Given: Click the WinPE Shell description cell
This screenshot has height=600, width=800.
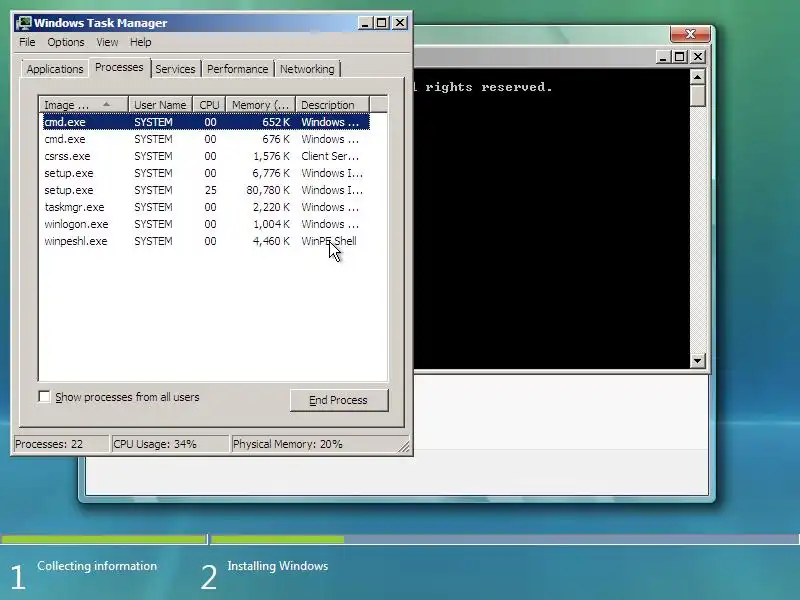Looking at the screenshot, I should point(329,241).
